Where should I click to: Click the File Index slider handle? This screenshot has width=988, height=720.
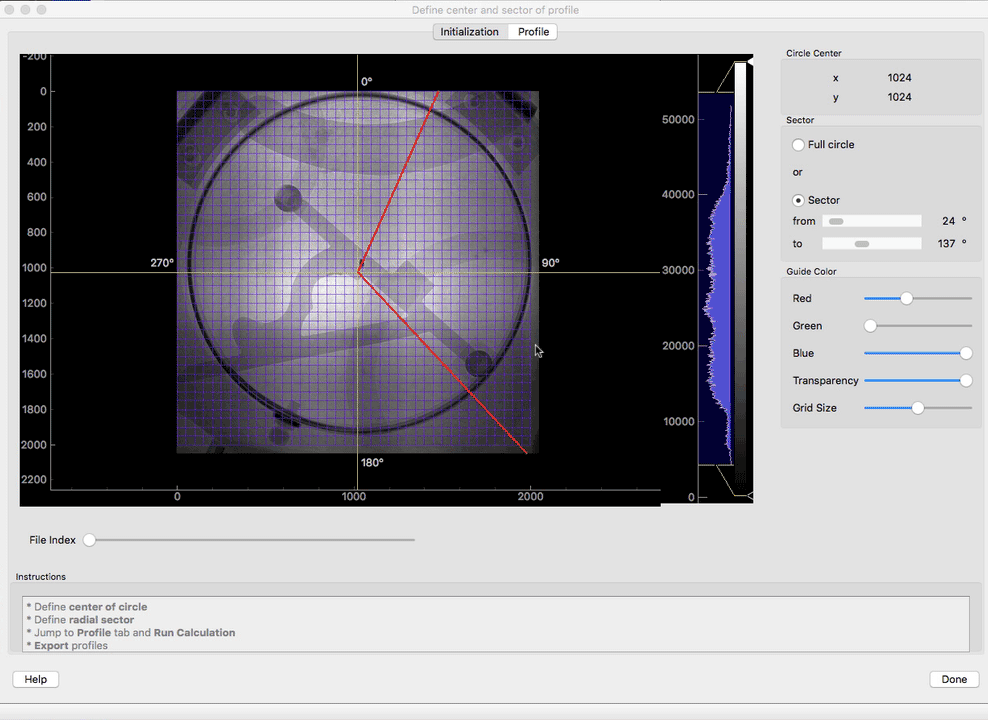tap(88, 539)
